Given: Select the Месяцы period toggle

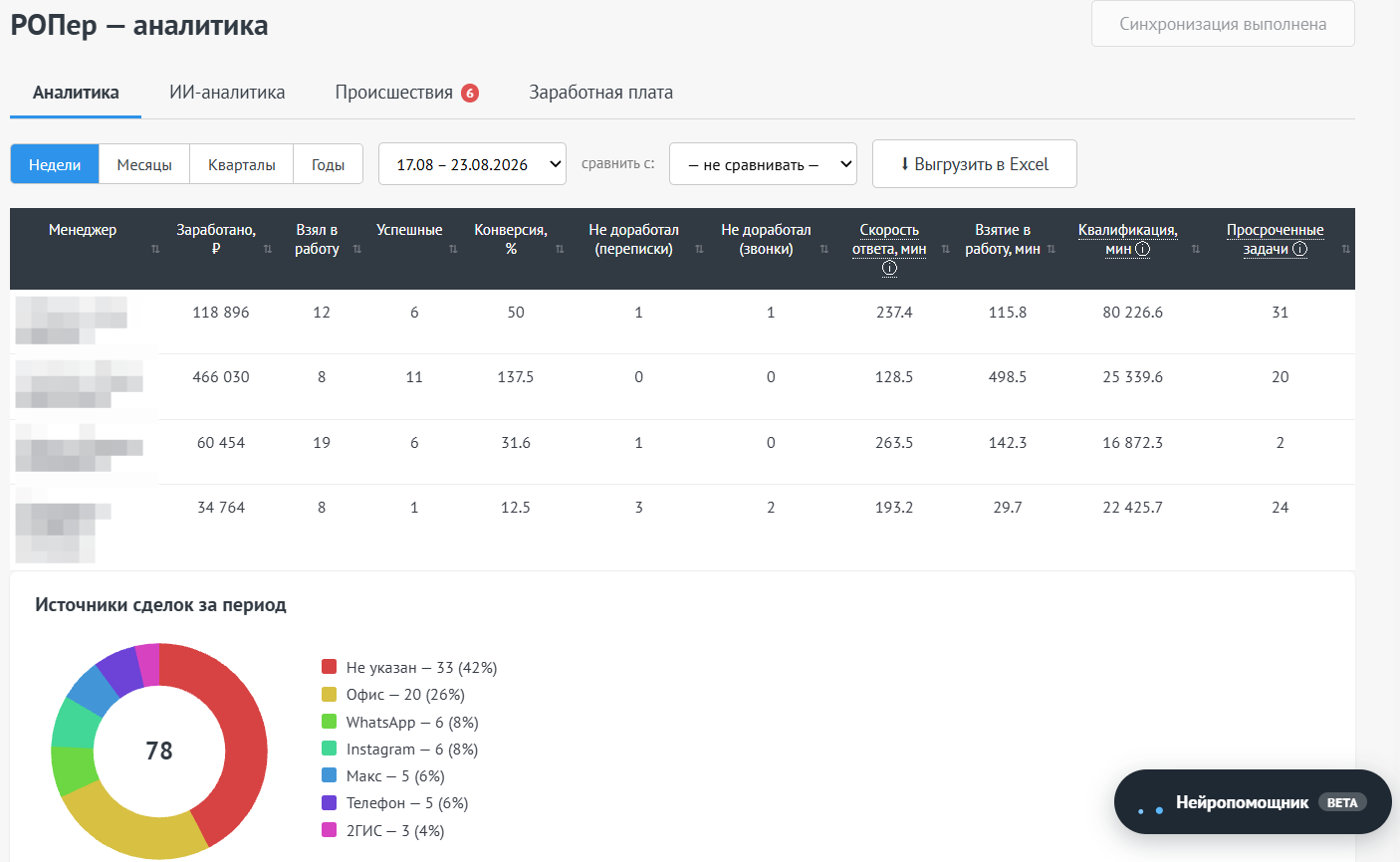Looking at the screenshot, I should pyautogui.click(x=144, y=164).
